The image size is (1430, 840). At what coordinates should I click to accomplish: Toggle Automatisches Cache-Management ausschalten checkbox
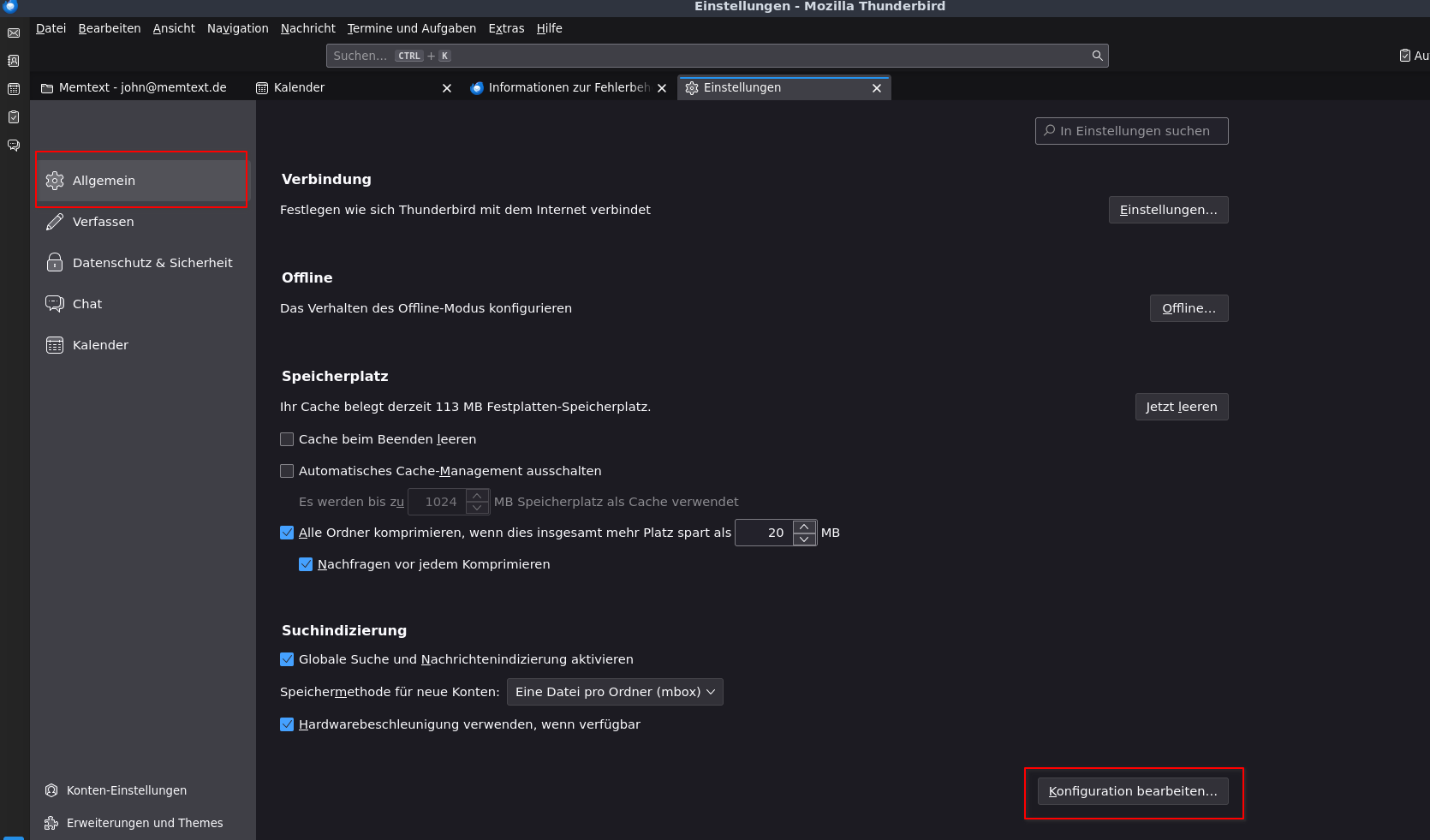click(x=287, y=471)
